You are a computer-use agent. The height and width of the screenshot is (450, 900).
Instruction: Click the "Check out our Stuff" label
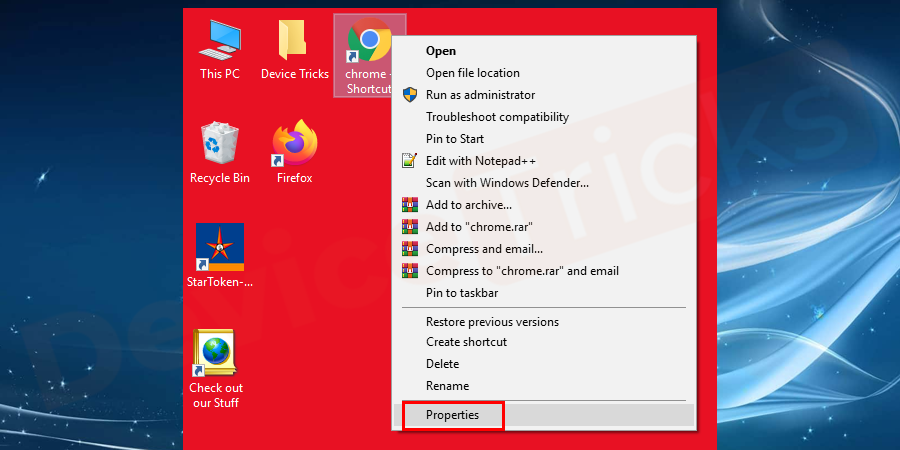[216, 395]
